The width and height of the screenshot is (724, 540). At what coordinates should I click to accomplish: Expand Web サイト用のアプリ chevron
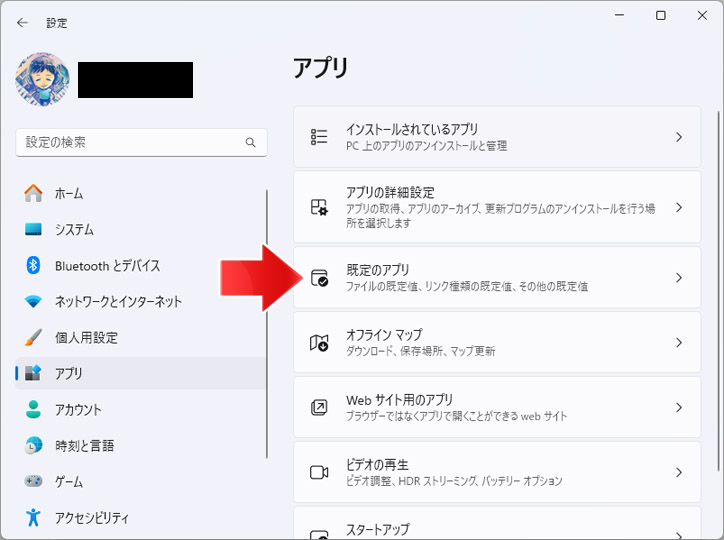pyautogui.click(x=679, y=408)
